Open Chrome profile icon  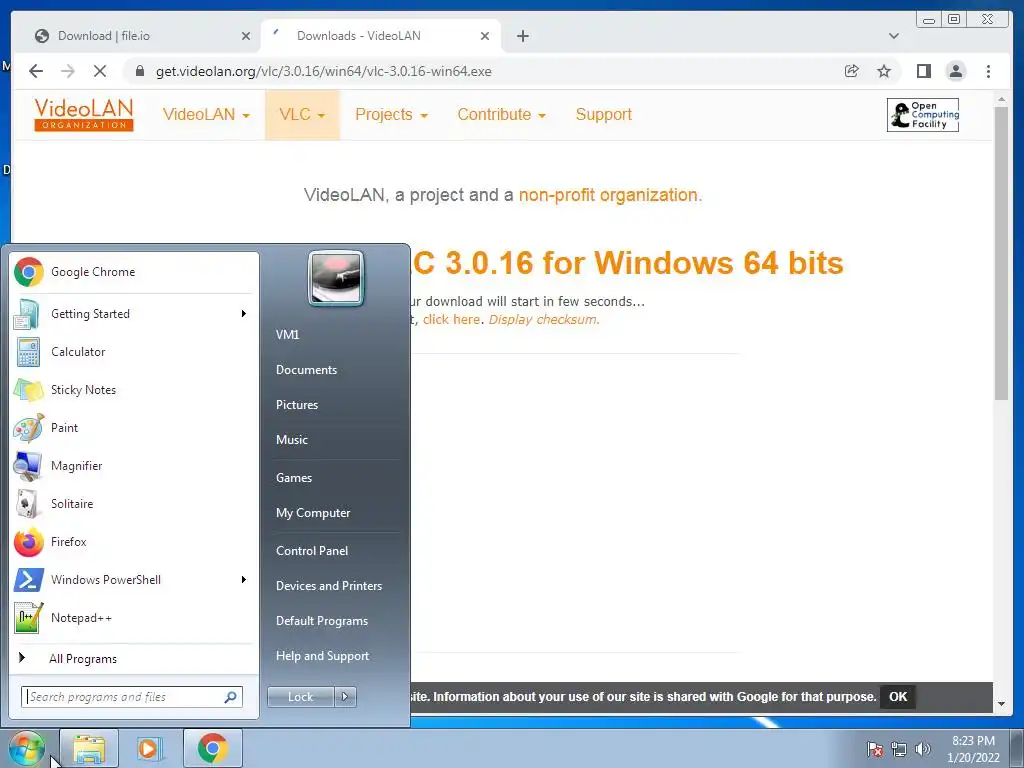(955, 71)
